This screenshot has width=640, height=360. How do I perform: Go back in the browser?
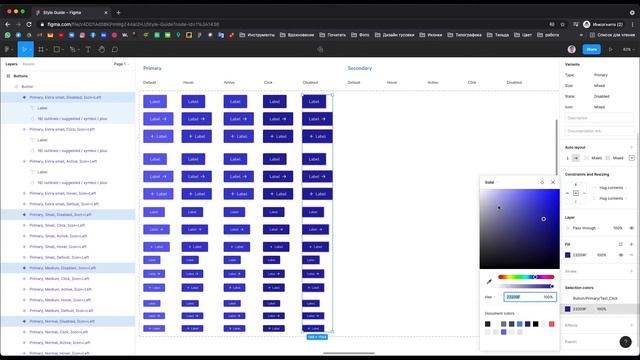8,24
